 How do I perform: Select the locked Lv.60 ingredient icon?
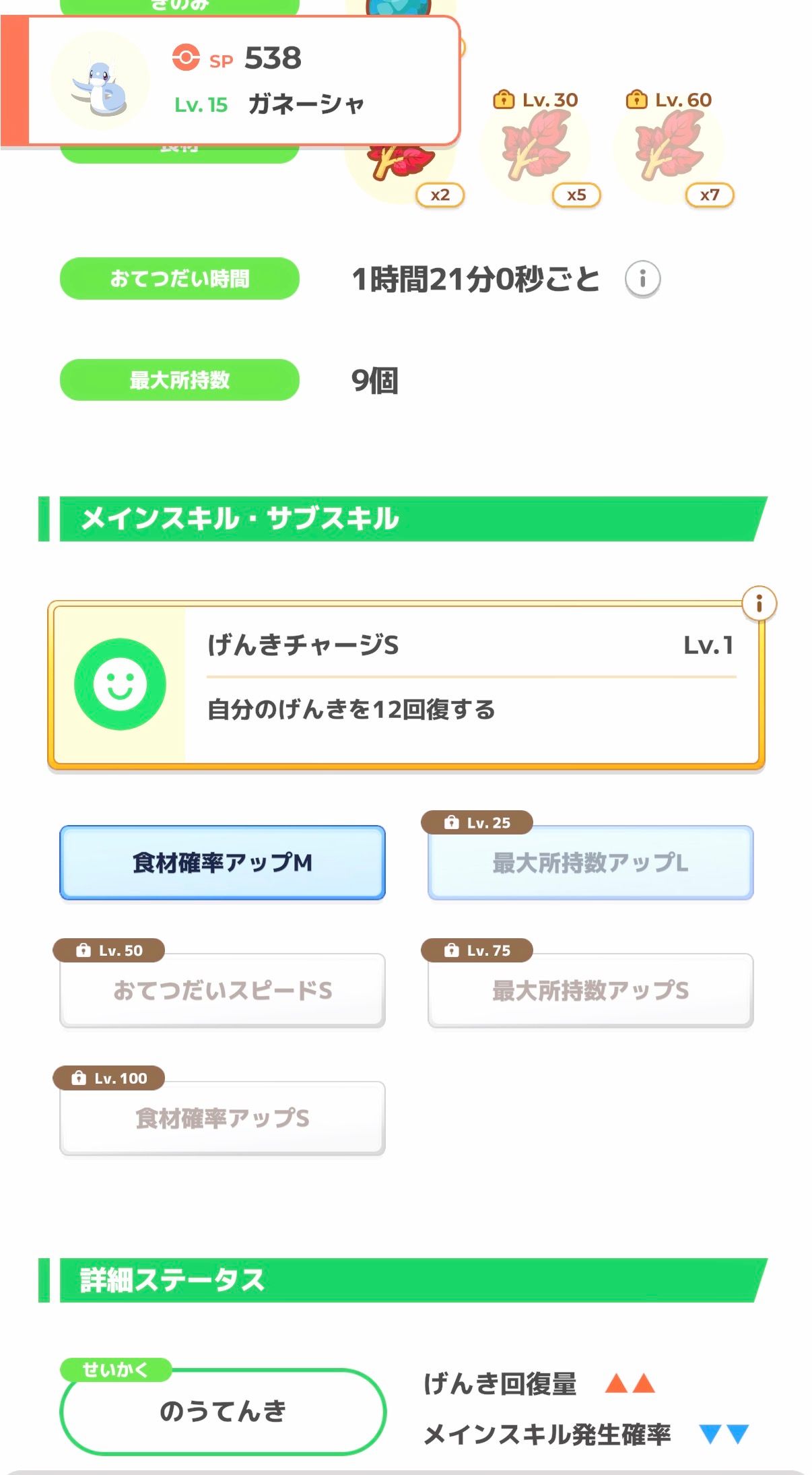[x=669, y=147]
